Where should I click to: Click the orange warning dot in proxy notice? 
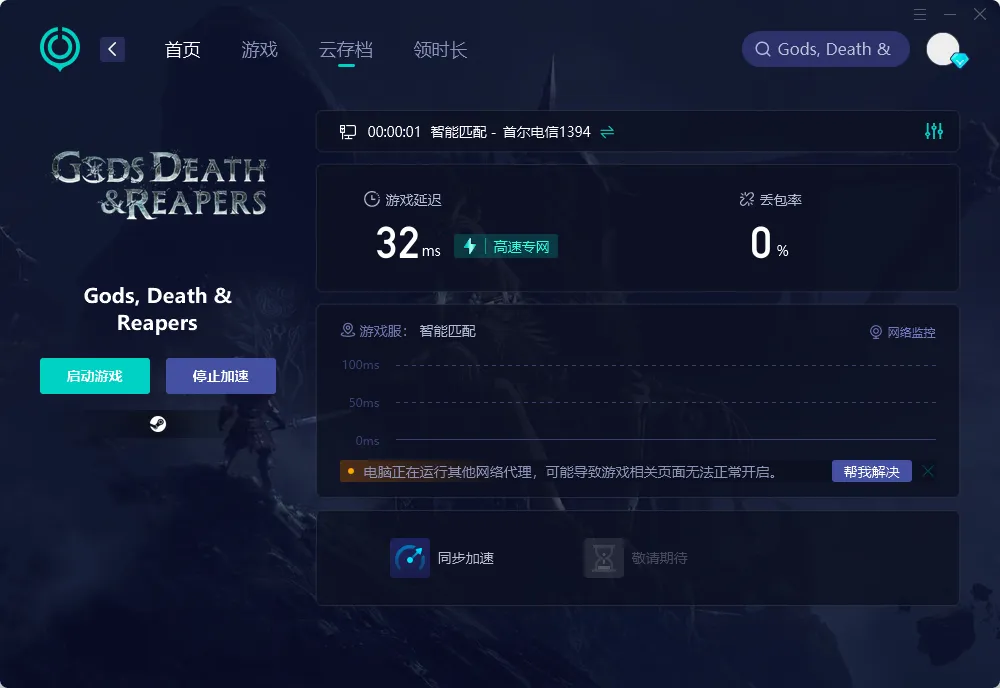click(x=351, y=472)
